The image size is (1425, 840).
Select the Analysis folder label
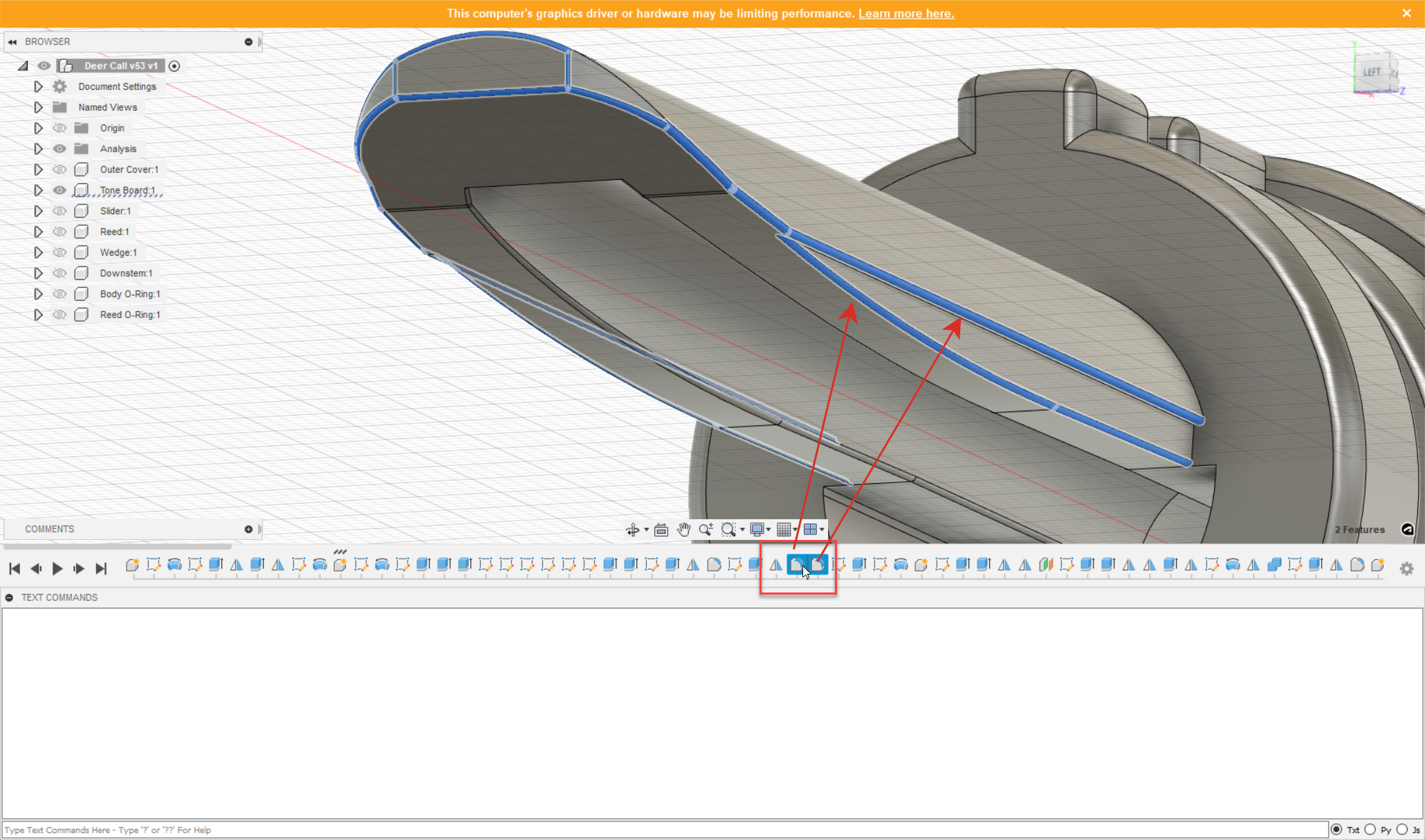click(118, 149)
